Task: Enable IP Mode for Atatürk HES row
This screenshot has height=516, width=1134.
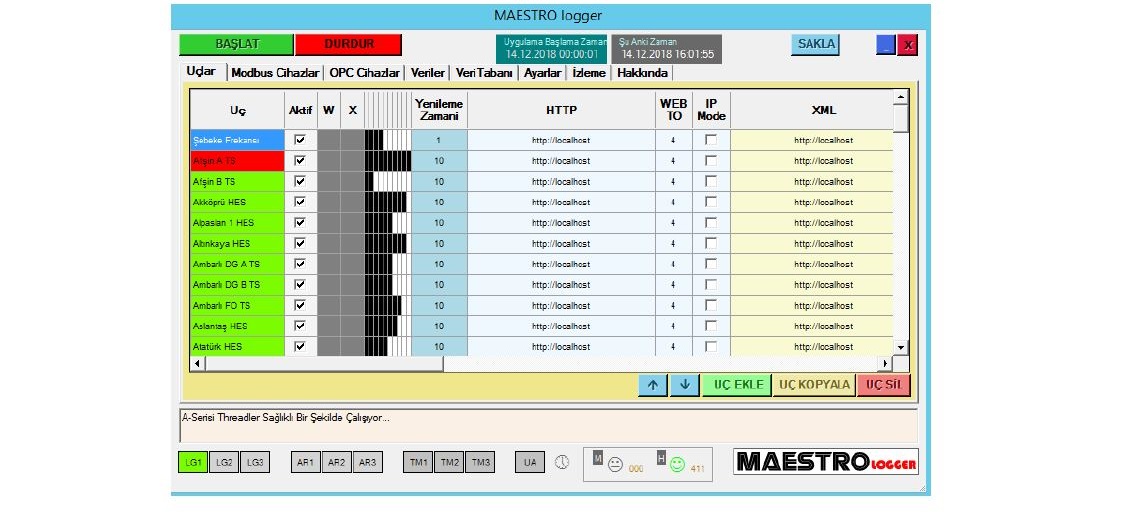Action: pyautogui.click(x=712, y=346)
